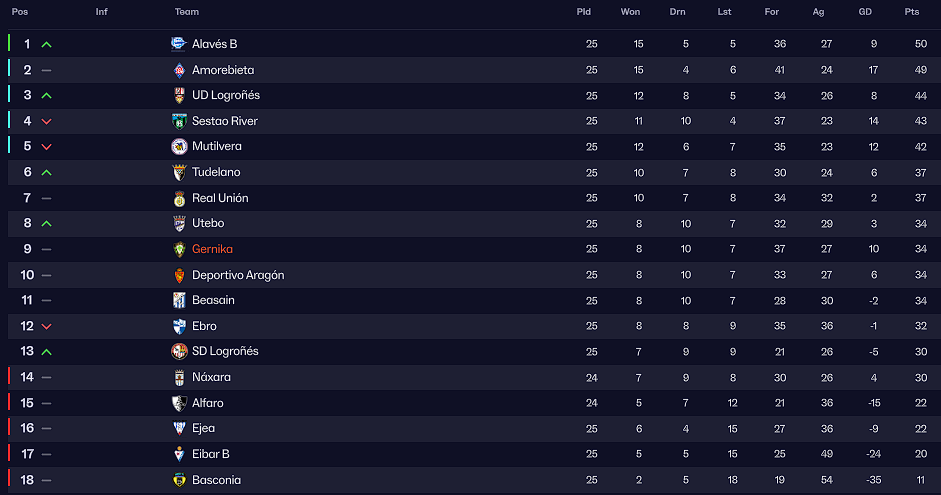This screenshot has height=495, width=941.
Task: Click the Won column header
Action: (630, 12)
